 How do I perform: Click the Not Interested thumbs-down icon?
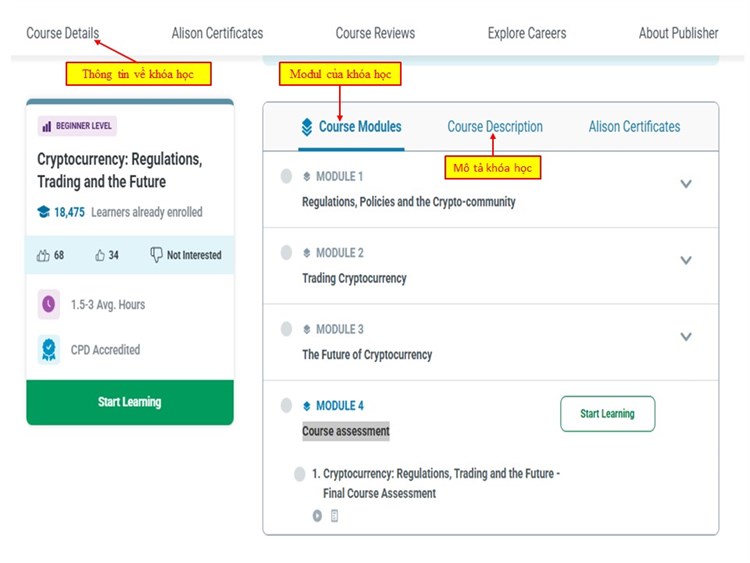(156, 255)
